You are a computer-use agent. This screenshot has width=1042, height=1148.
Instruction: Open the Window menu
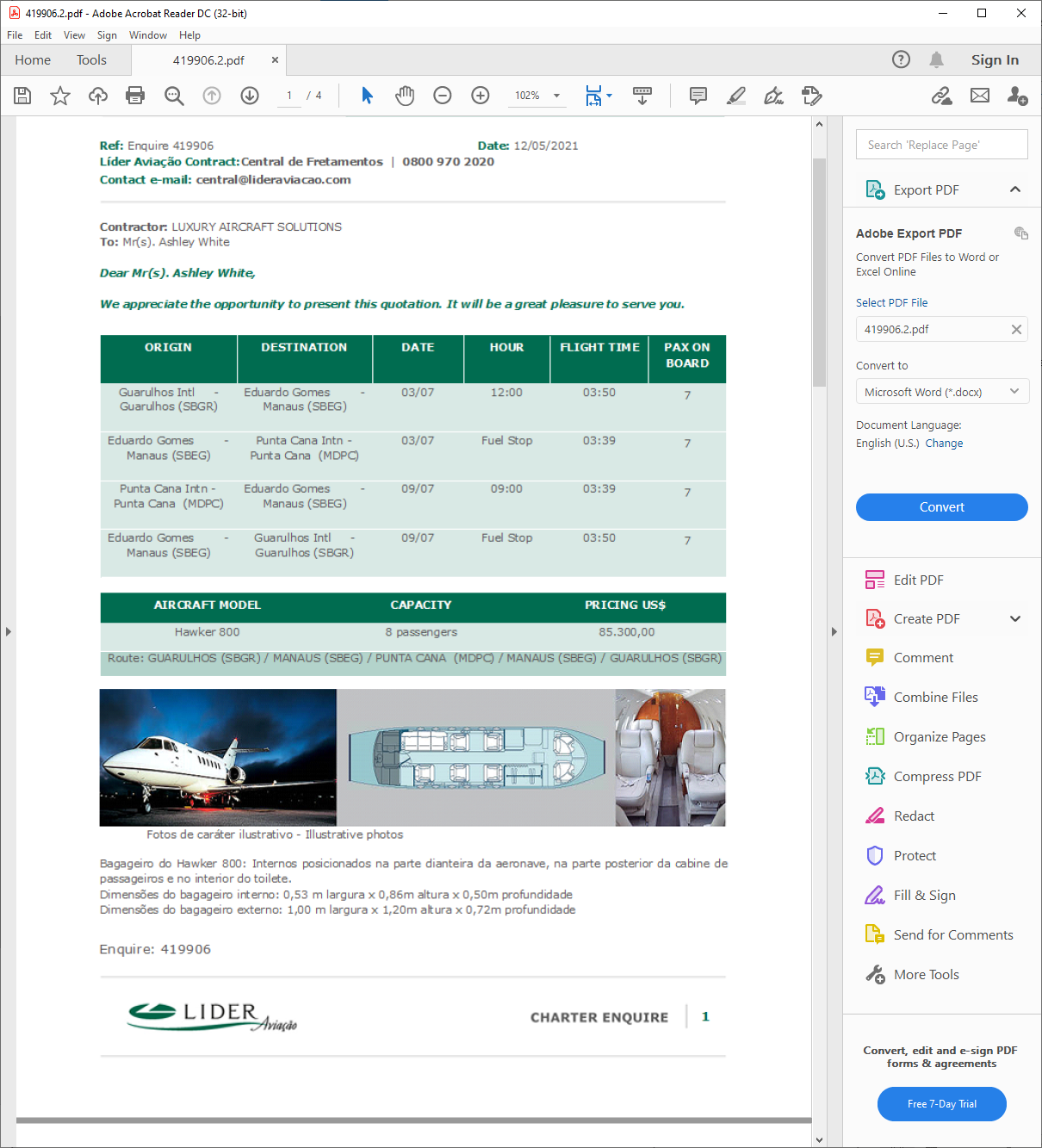click(148, 35)
